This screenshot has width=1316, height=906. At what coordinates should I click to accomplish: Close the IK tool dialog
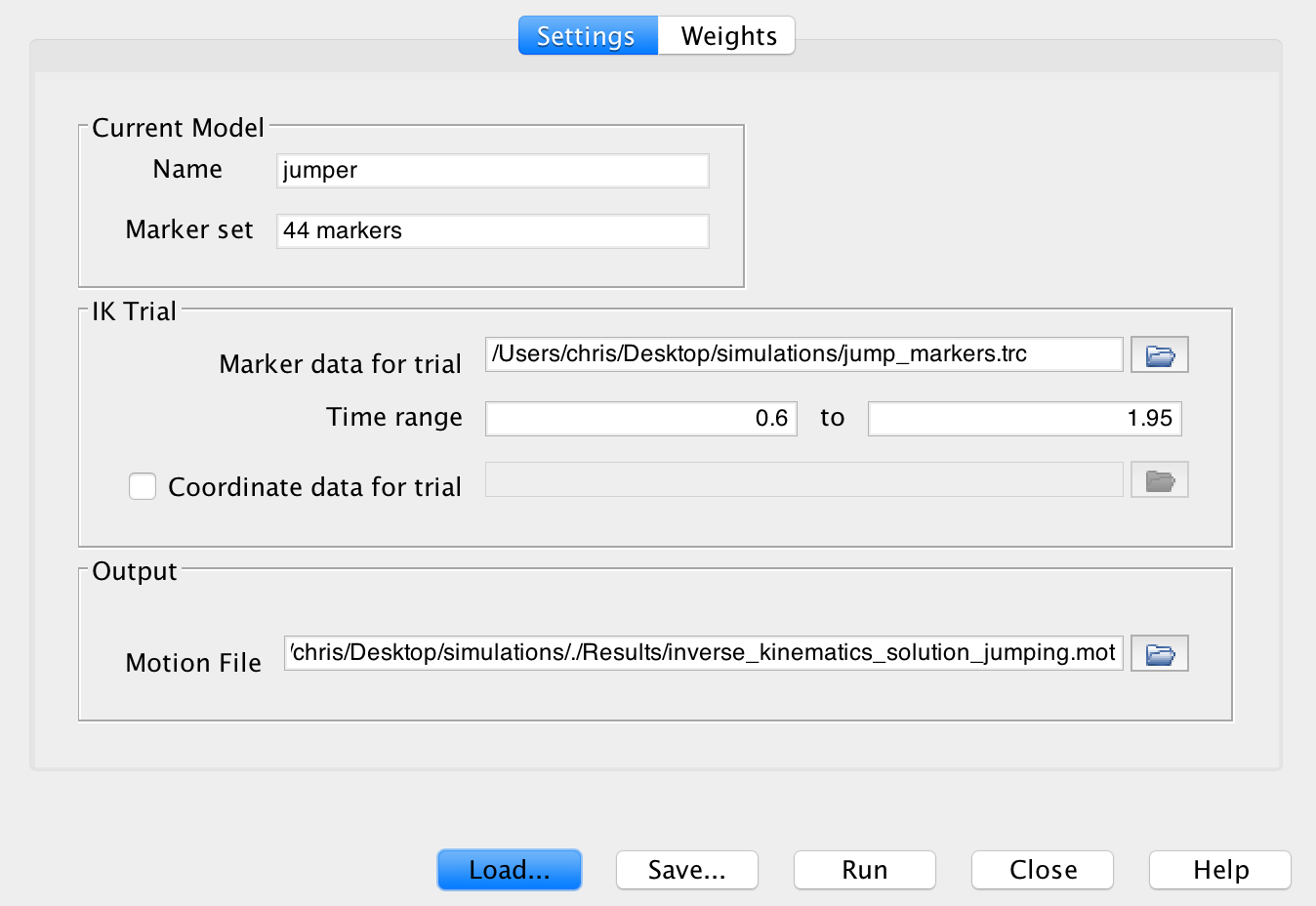coord(1041,869)
